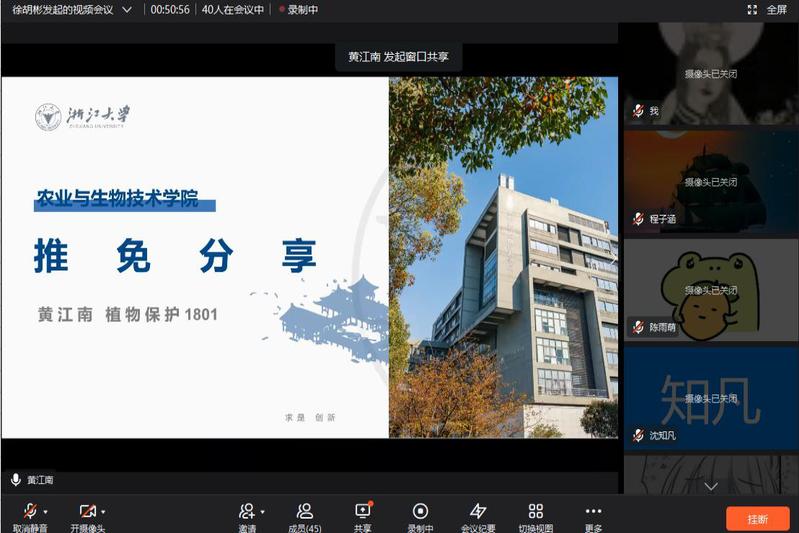Screen dimensions: 799x533
Task: Click the 40人在会议中 participant count
Action: [233, 10]
